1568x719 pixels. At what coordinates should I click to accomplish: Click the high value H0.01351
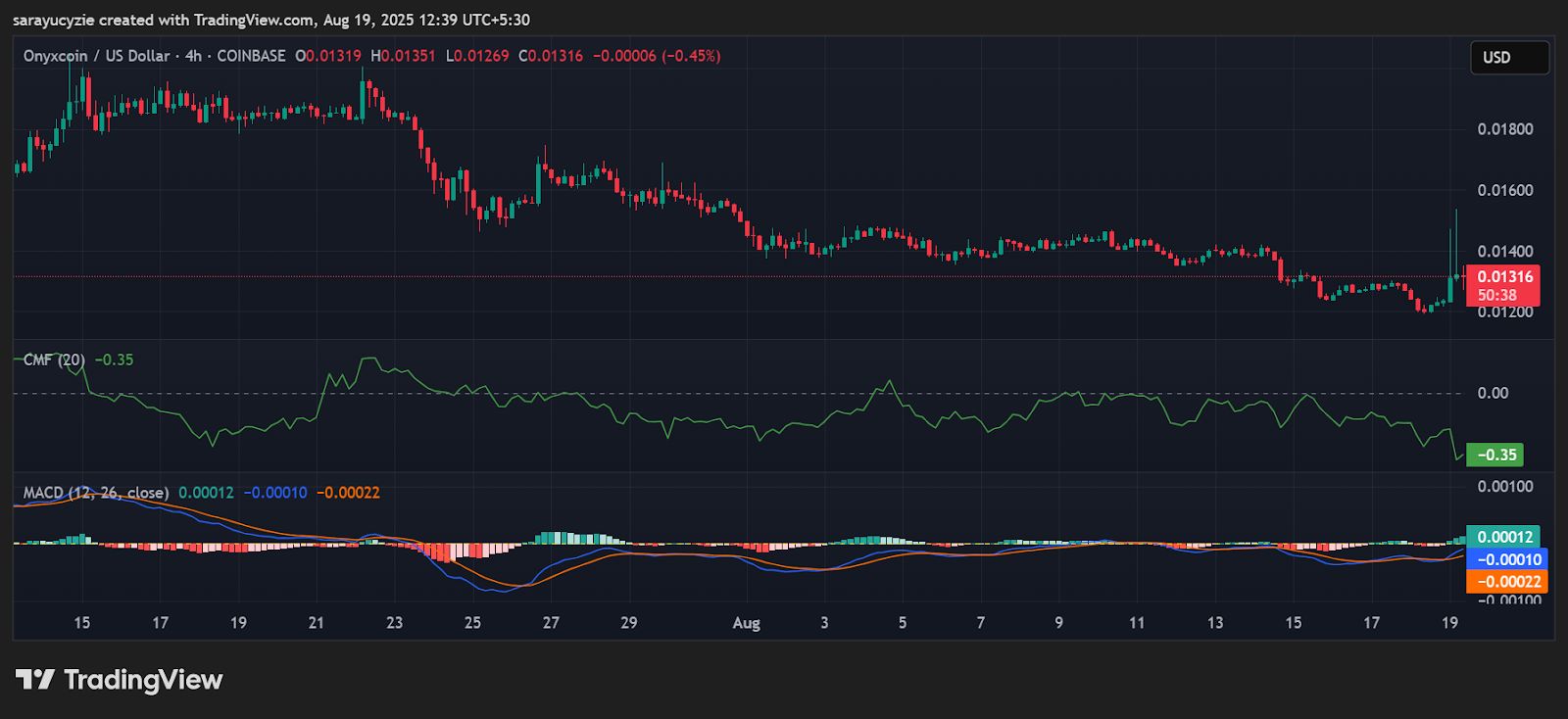point(403,56)
